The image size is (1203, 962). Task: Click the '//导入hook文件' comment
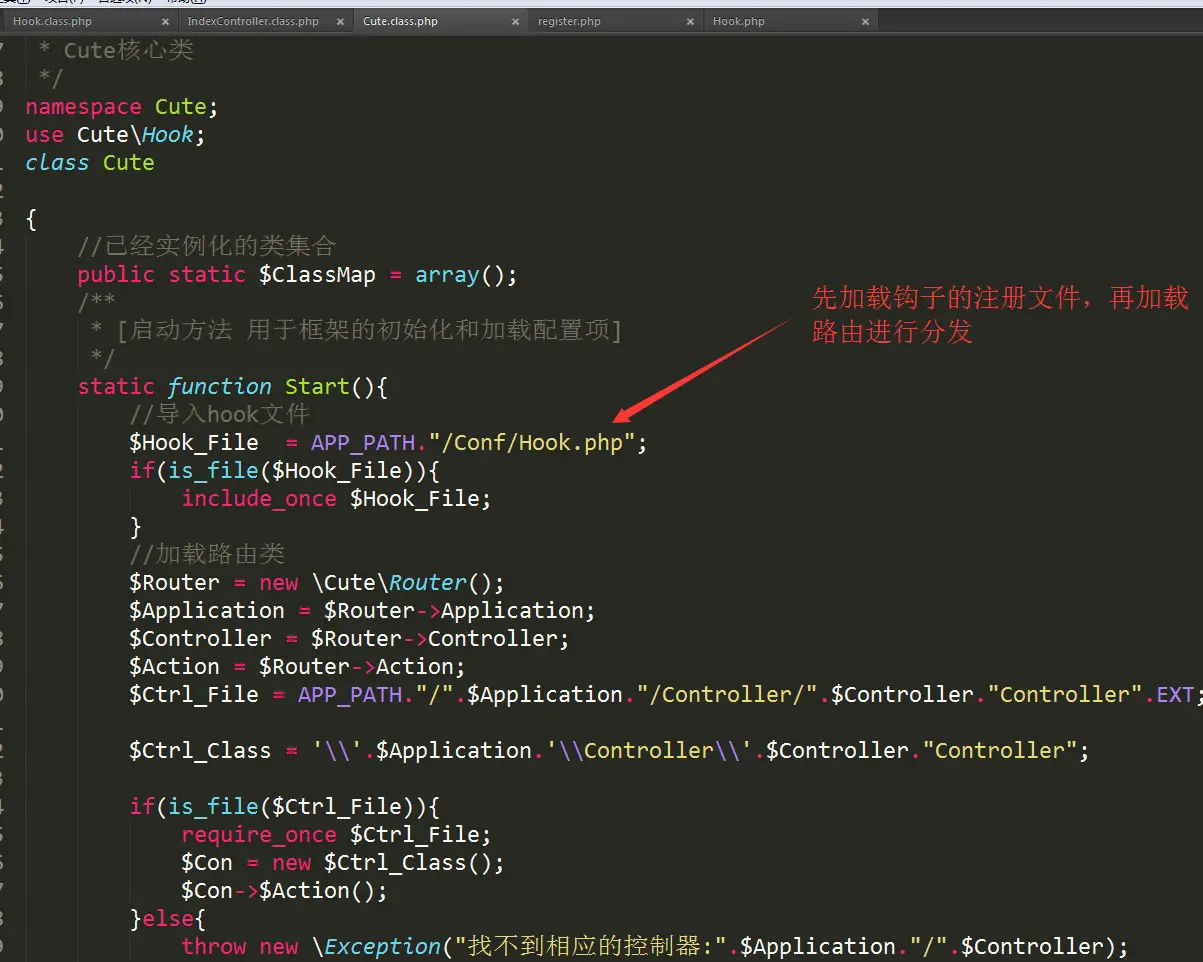click(220, 414)
